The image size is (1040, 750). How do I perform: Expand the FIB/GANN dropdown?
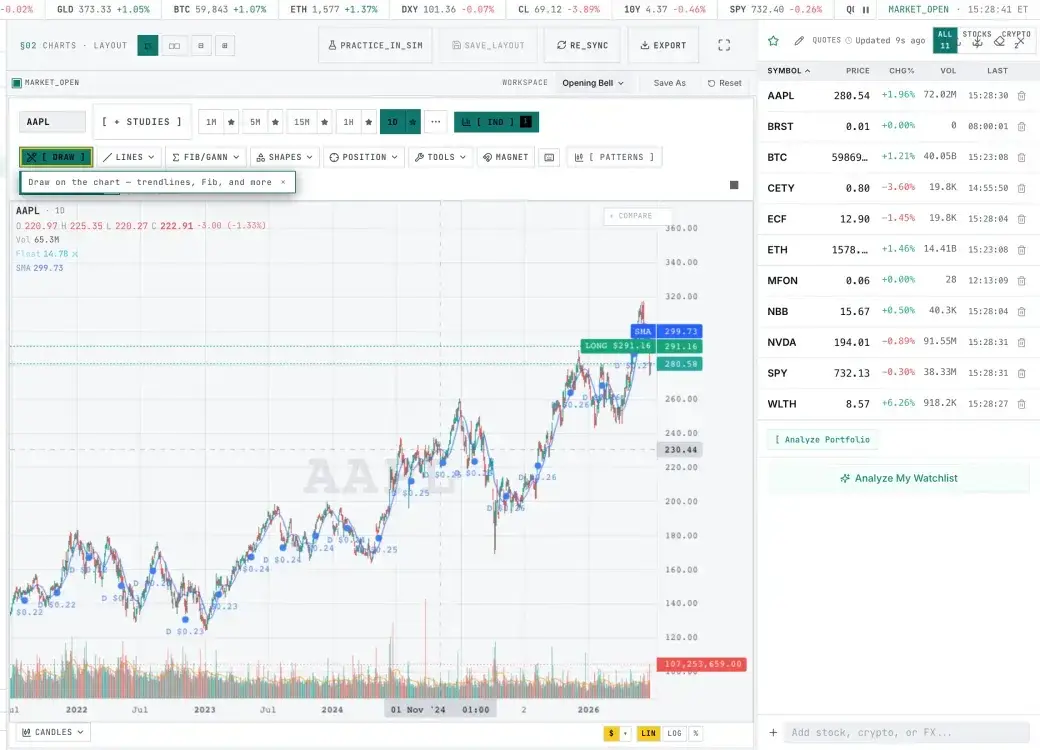[206, 157]
